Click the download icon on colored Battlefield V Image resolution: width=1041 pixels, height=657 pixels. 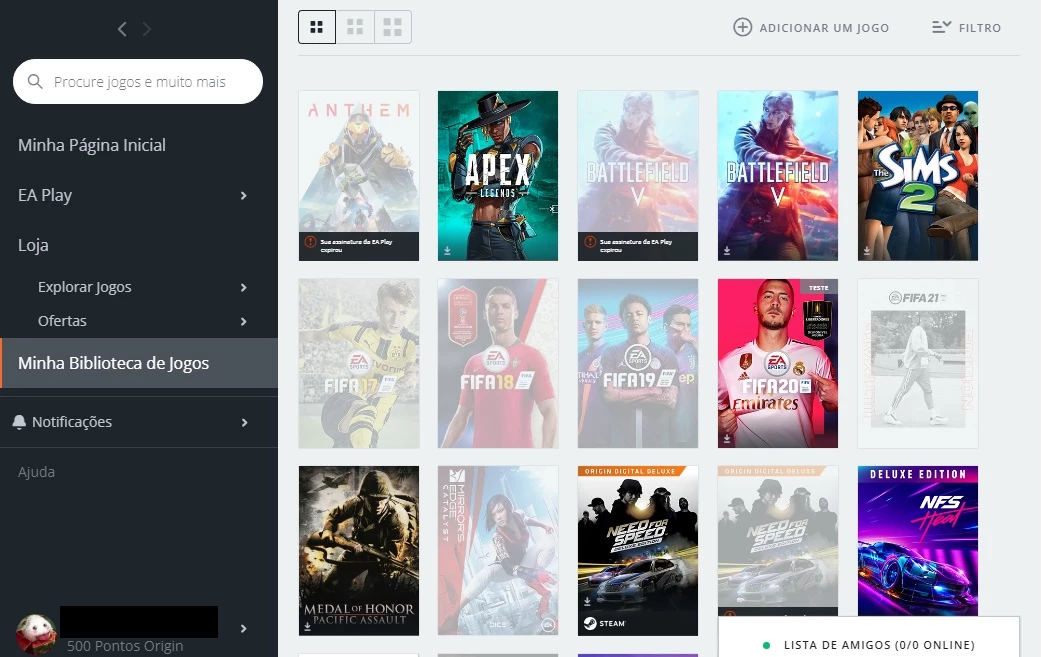click(x=727, y=251)
